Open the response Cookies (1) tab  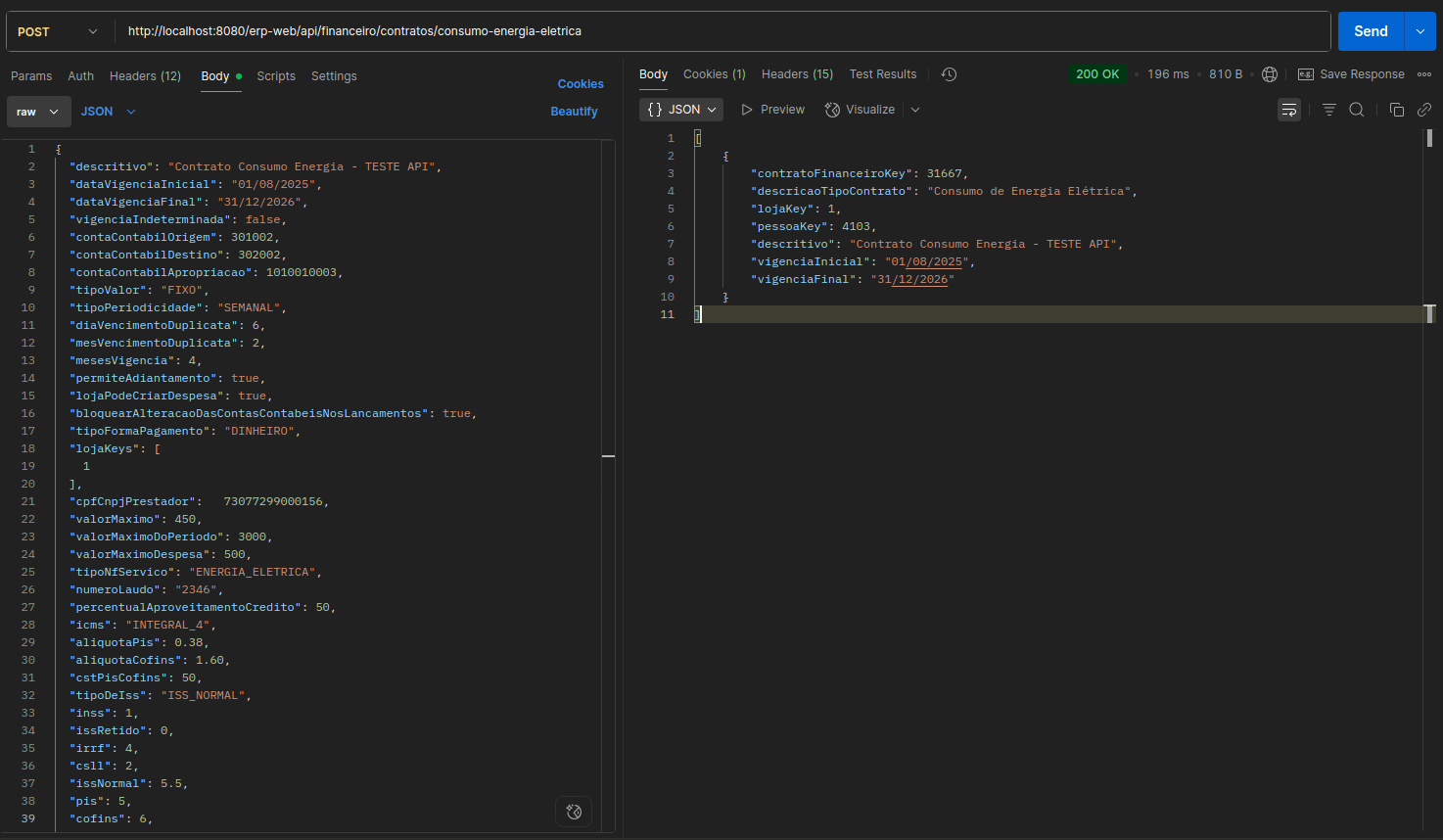coord(715,74)
